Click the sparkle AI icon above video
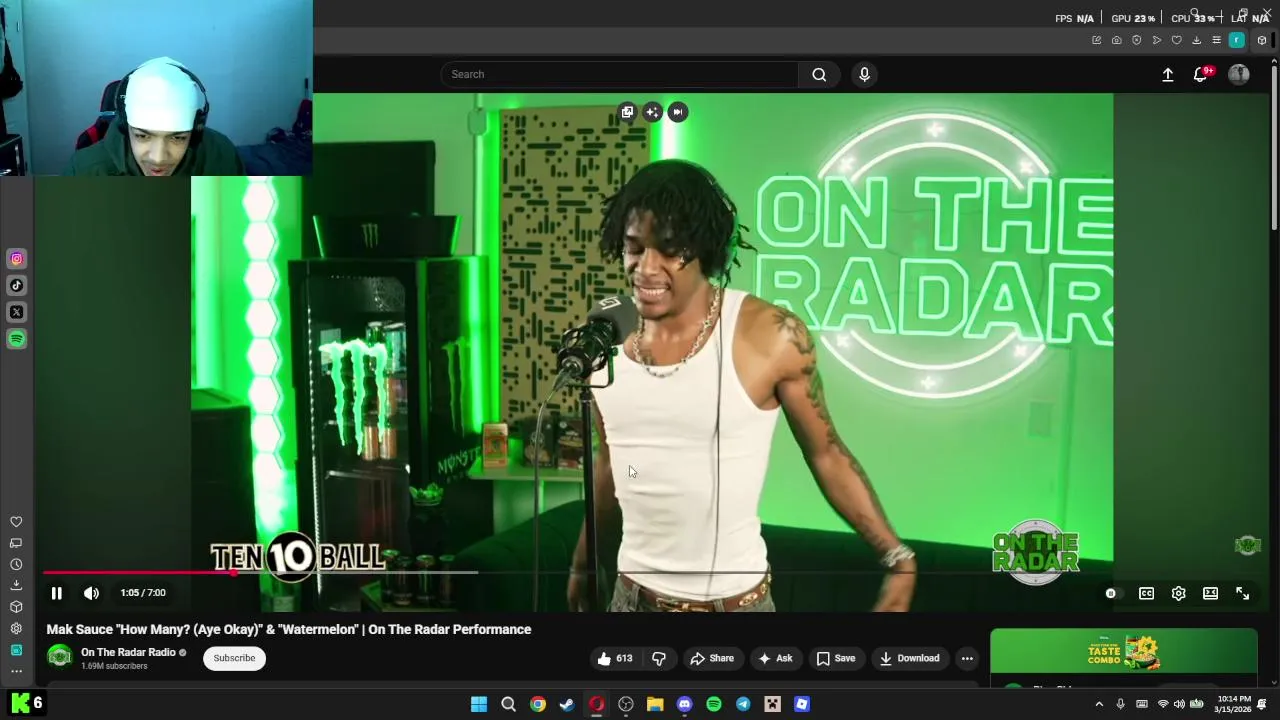The image size is (1280, 720). 652,112
